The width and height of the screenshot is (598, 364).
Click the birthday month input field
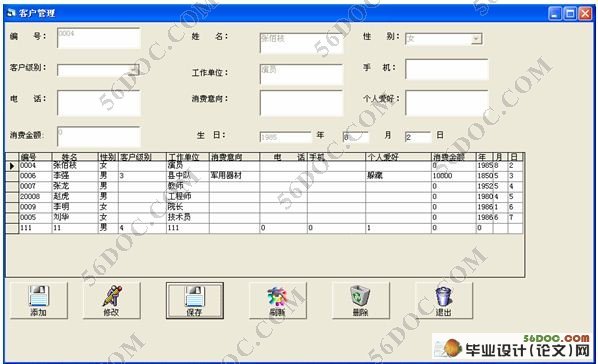(x=356, y=137)
